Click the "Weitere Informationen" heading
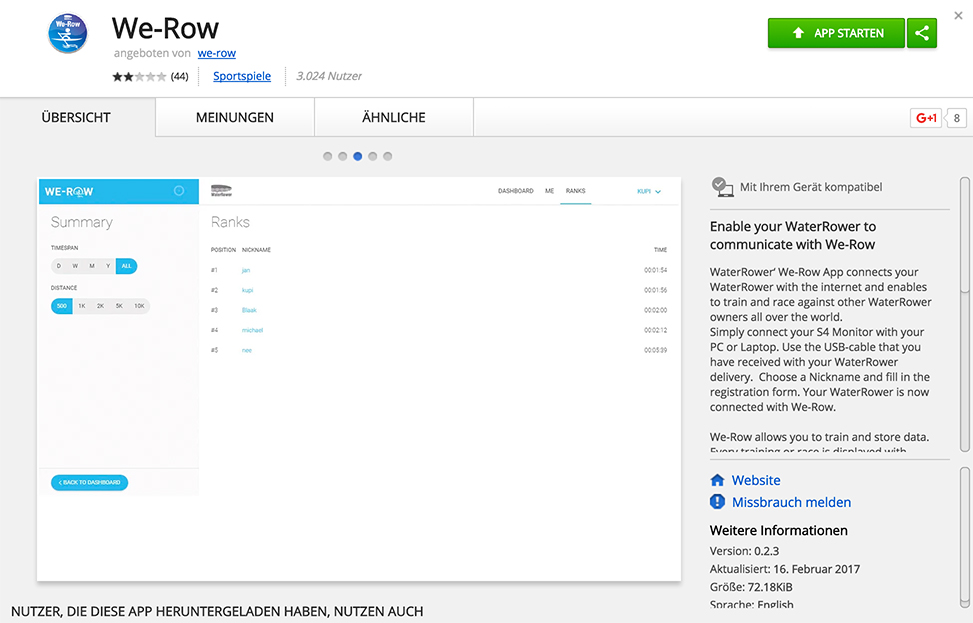The width and height of the screenshot is (973, 623). pos(779,531)
